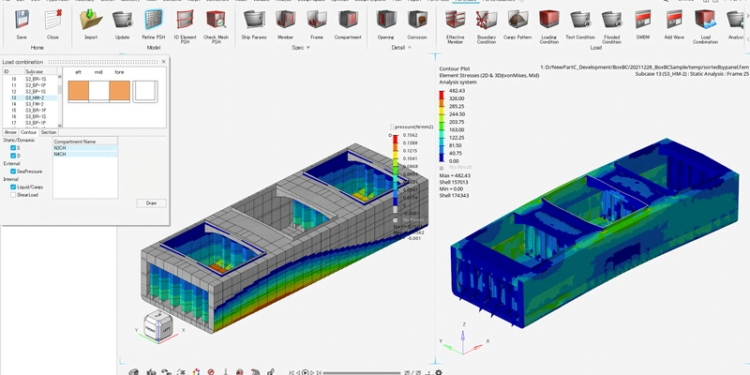Select subcase row 16 S3_BR-1S
This screenshot has width=750, height=375.
[30, 116]
